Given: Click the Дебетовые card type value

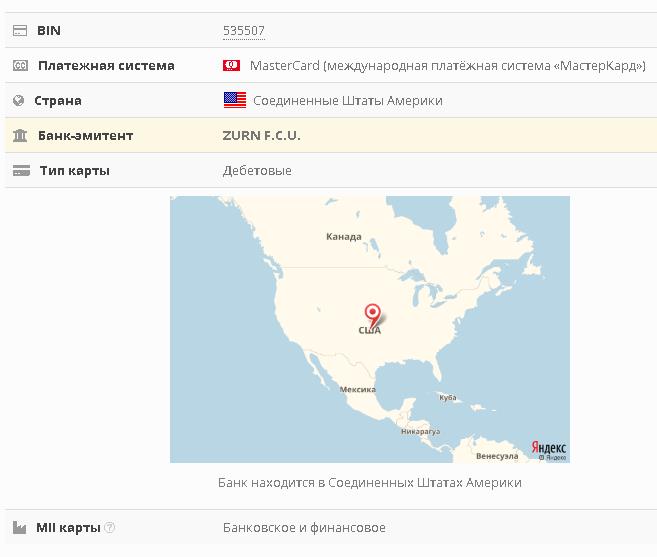Looking at the screenshot, I should pyautogui.click(x=257, y=171).
